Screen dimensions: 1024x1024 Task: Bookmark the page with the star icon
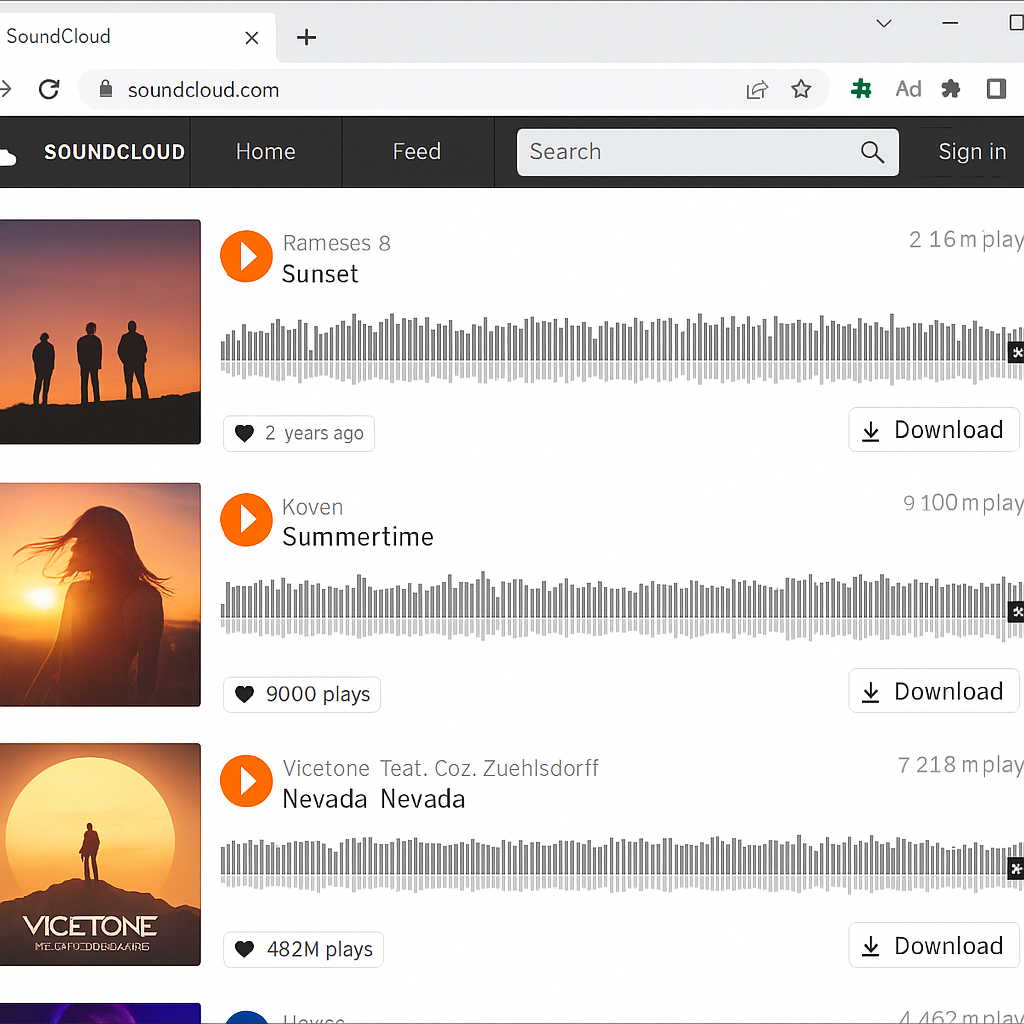[x=801, y=89]
